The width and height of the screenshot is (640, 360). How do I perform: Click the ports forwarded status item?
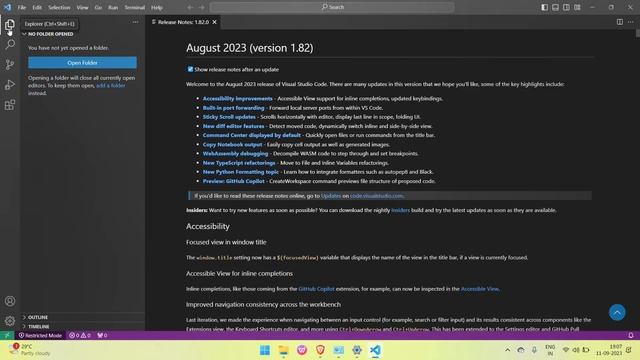(102, 336)
